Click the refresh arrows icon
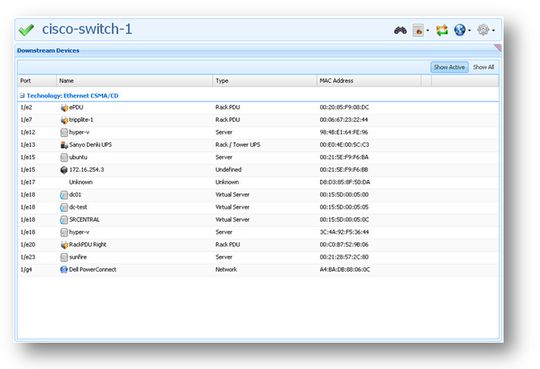540x369 pixels. click(442, 30)
